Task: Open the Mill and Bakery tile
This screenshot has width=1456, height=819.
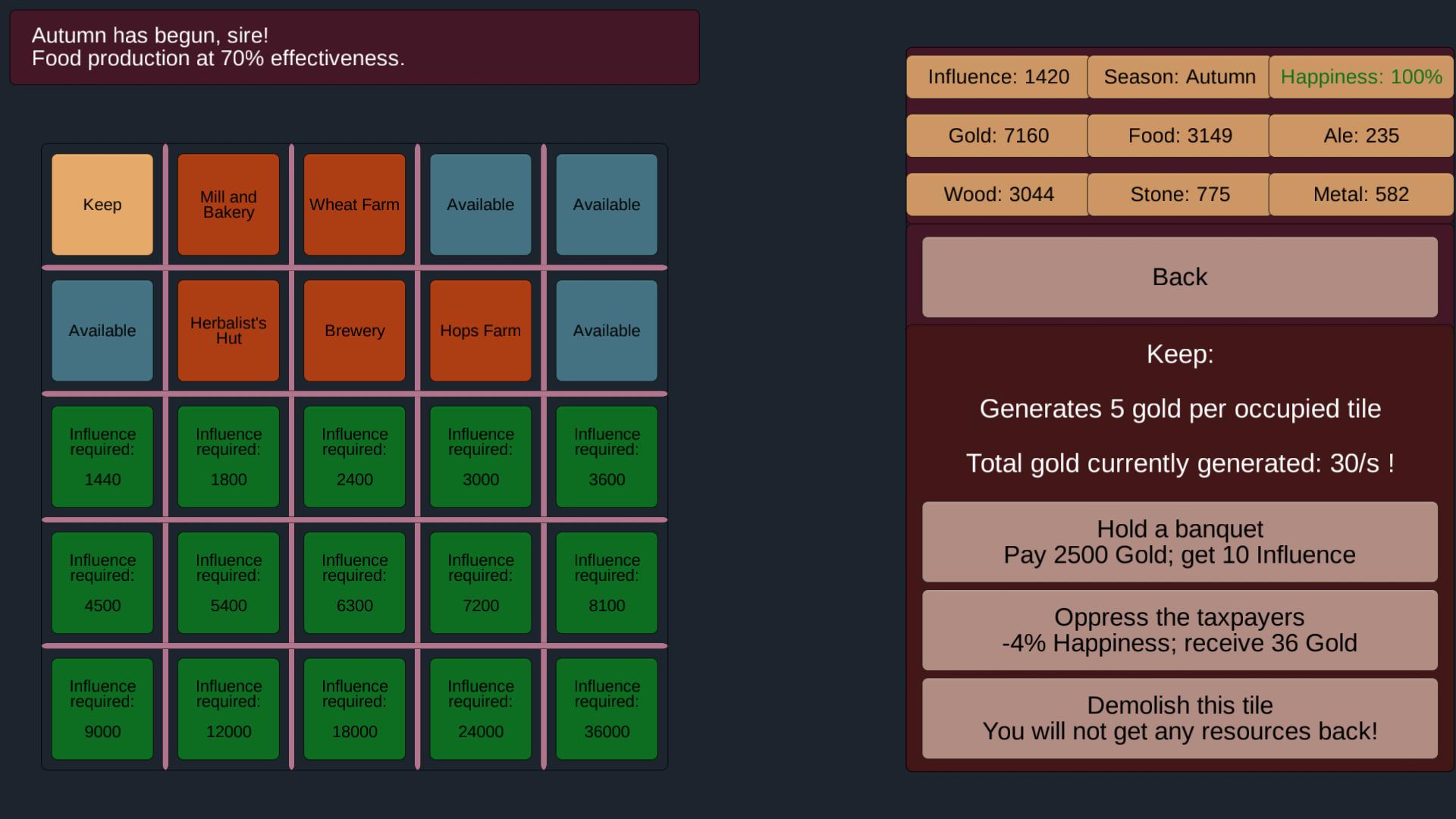Action: coord(228,205)
